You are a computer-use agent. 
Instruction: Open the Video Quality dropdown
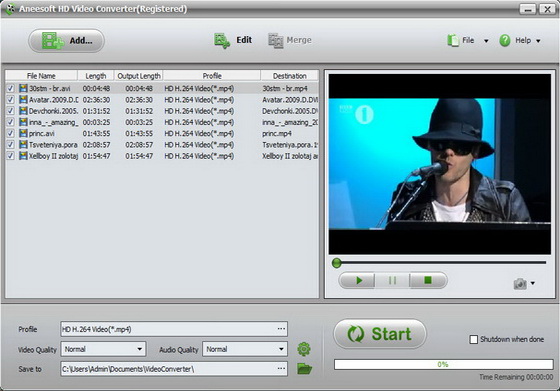pos(104,349)
